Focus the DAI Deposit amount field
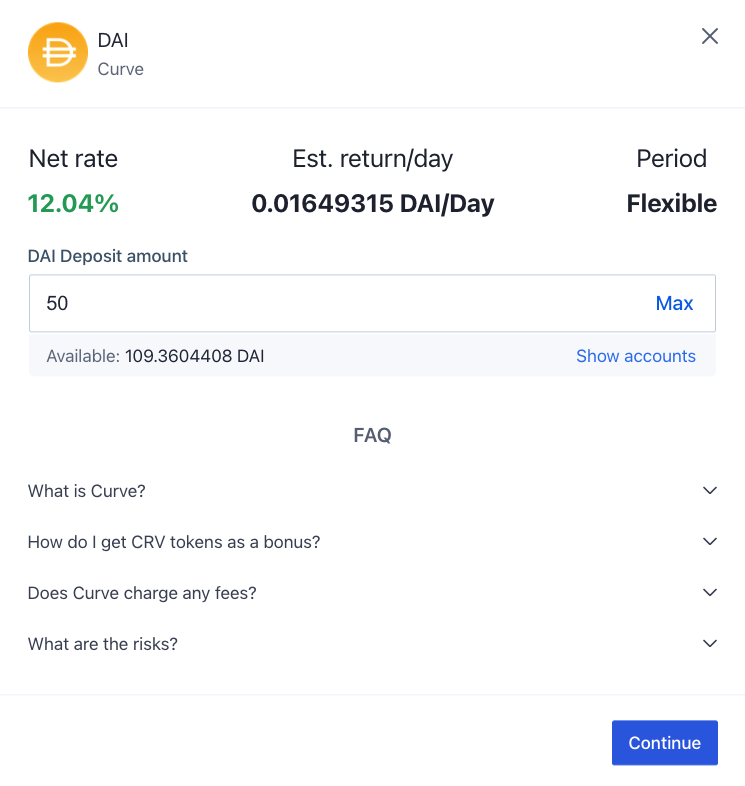 click(372, 303)
